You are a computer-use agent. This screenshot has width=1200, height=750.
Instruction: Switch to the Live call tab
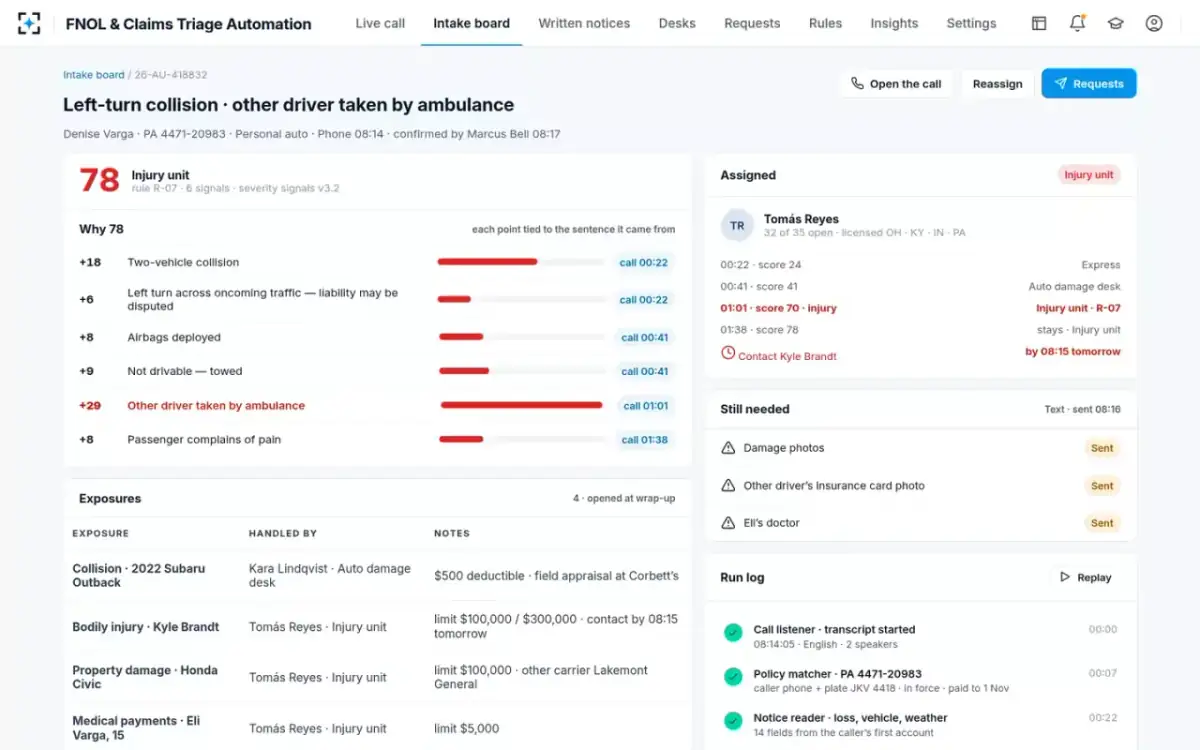pyautogui.click(x=380, y=23)
